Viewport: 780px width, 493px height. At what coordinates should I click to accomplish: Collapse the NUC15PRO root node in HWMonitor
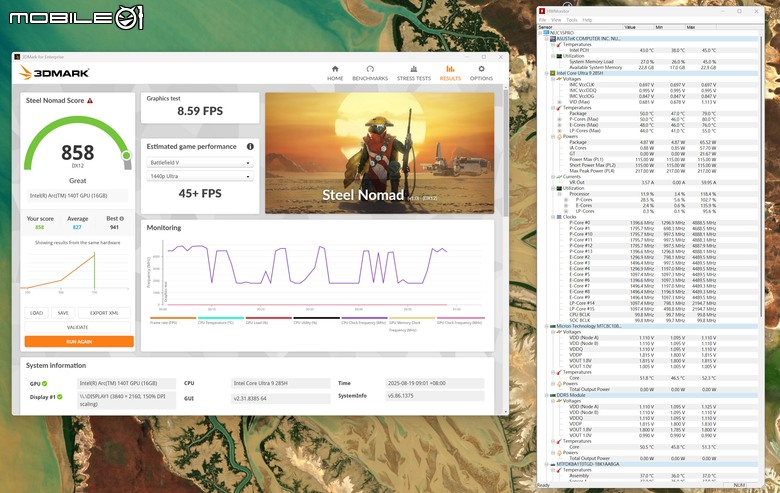click(541, 33)
